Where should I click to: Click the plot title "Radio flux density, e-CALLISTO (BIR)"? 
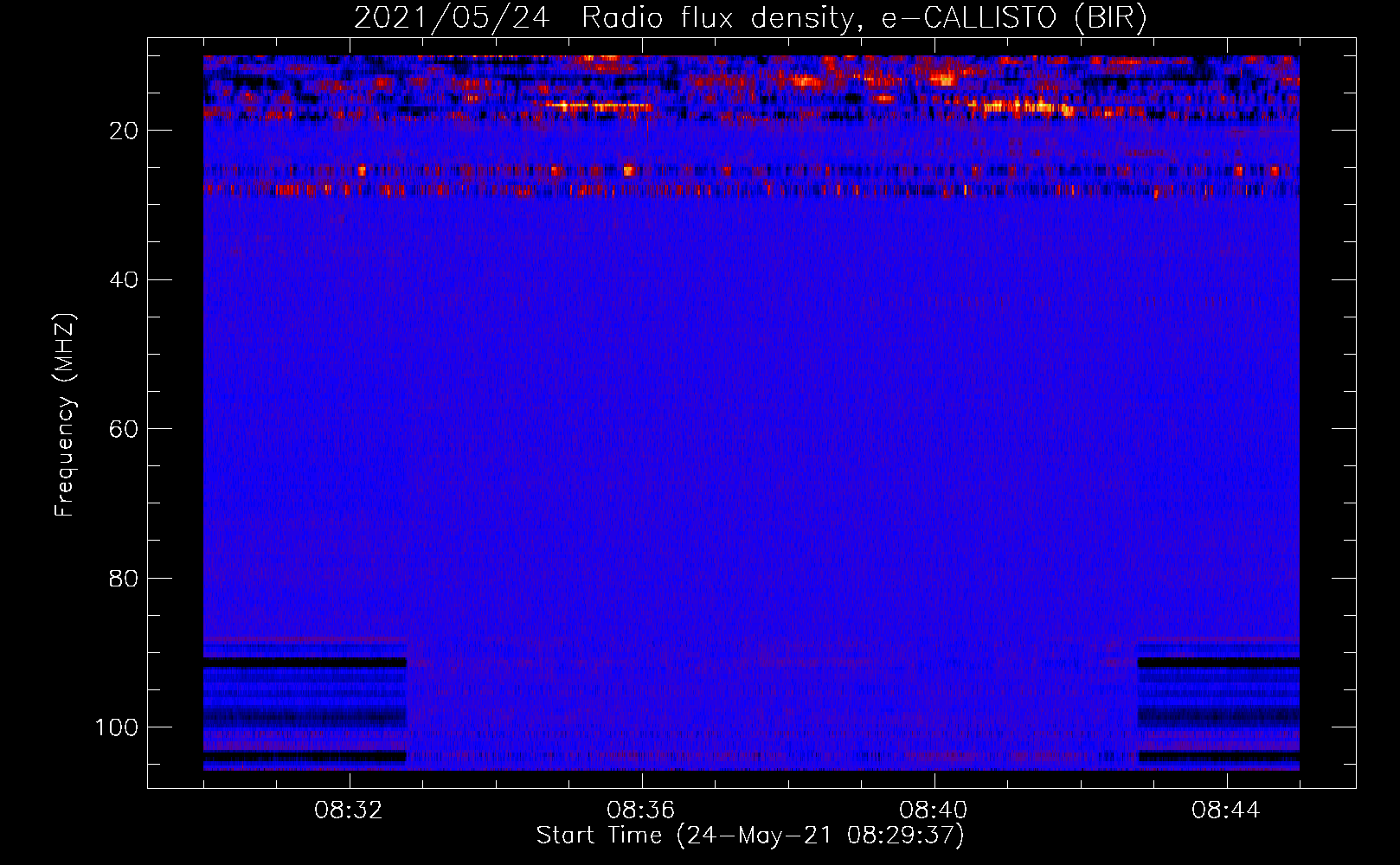tap(864, 17)
